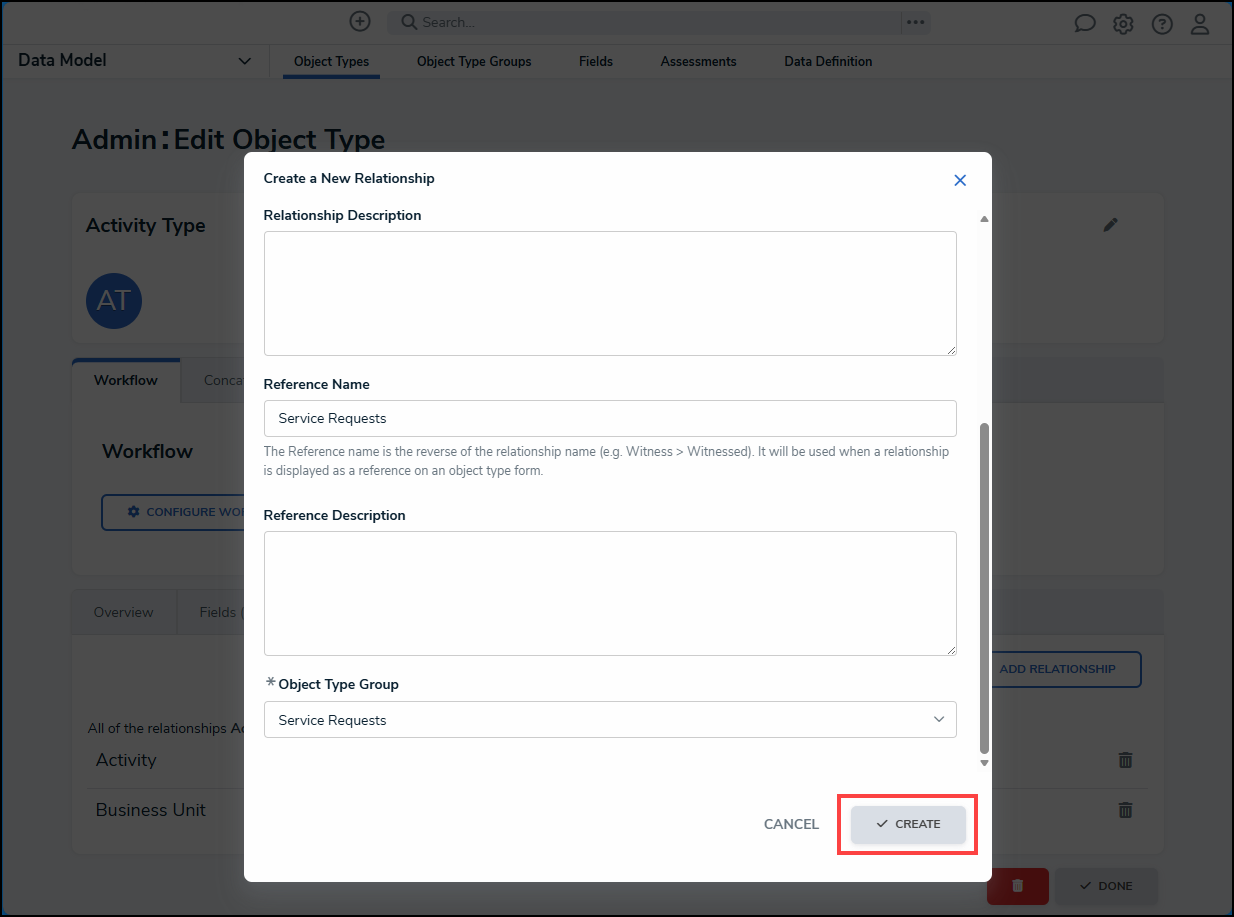Expand the Data Model dropdown
This screenshot has height=917, width=1234.
[244, 61]
